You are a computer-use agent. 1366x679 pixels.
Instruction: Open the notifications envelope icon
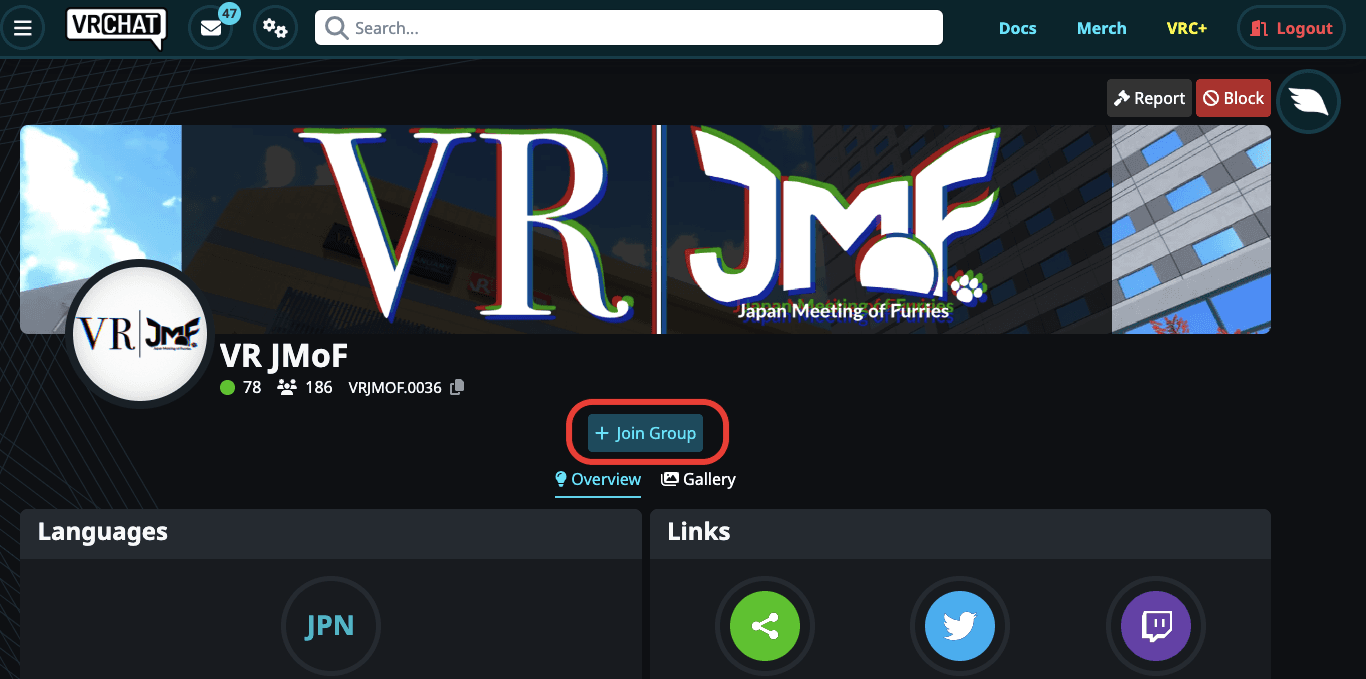pos(210,27)
